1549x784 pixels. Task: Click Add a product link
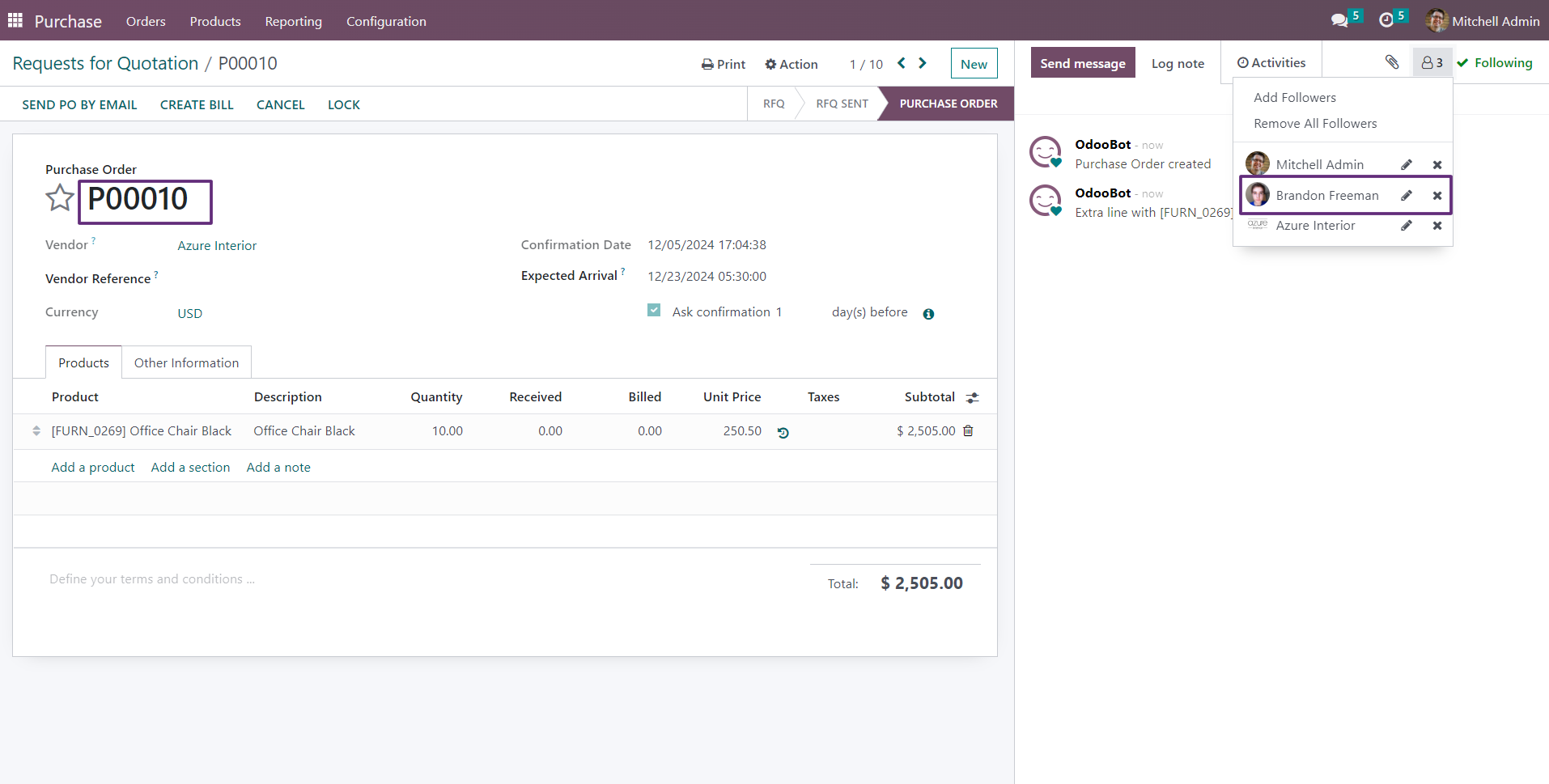93,468
